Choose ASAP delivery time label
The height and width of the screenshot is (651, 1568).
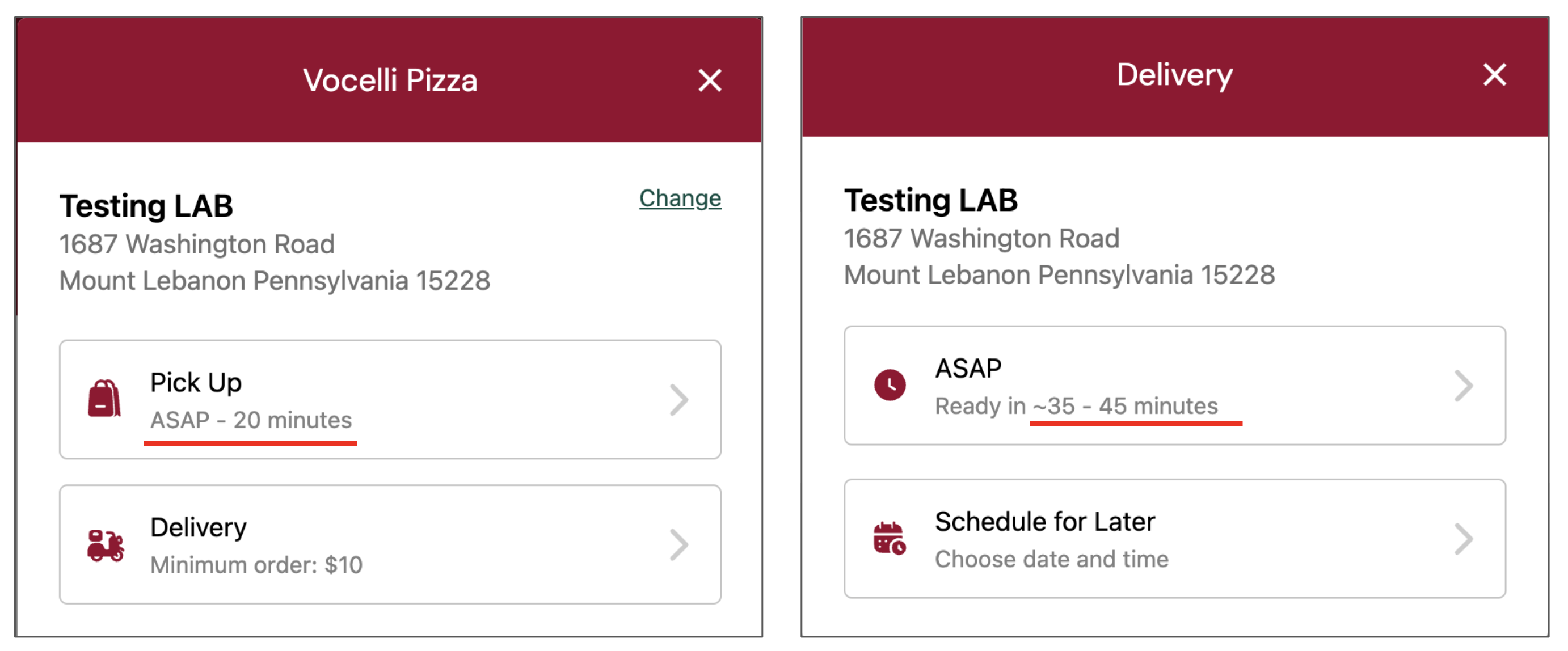(968, 369)
